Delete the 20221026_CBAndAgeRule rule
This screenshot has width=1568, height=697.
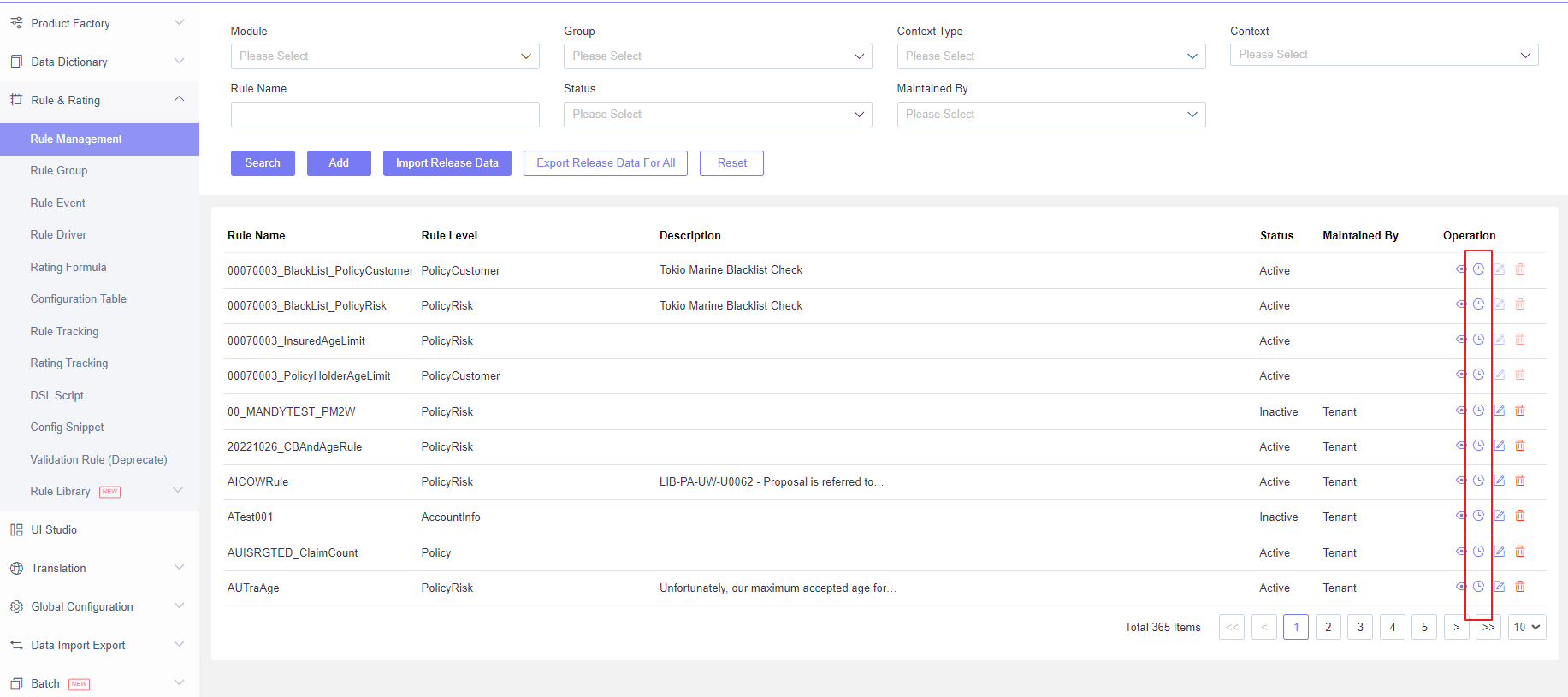tap(1520, 446)
